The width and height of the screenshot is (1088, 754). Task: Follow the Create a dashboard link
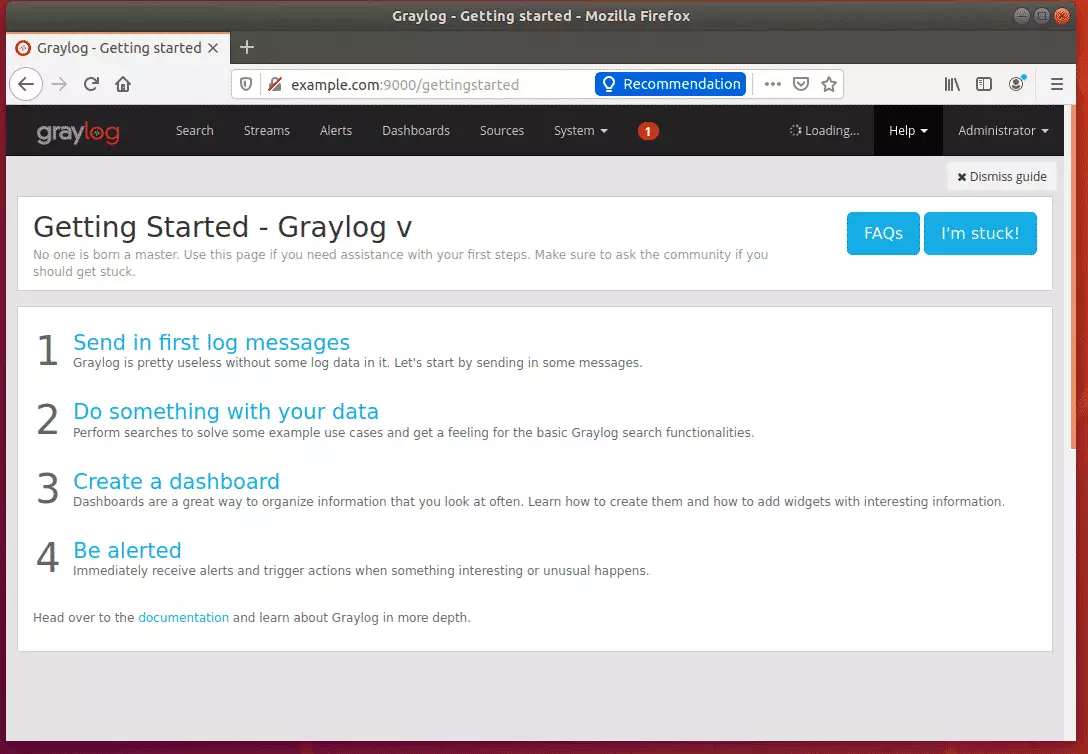[176, 481]
